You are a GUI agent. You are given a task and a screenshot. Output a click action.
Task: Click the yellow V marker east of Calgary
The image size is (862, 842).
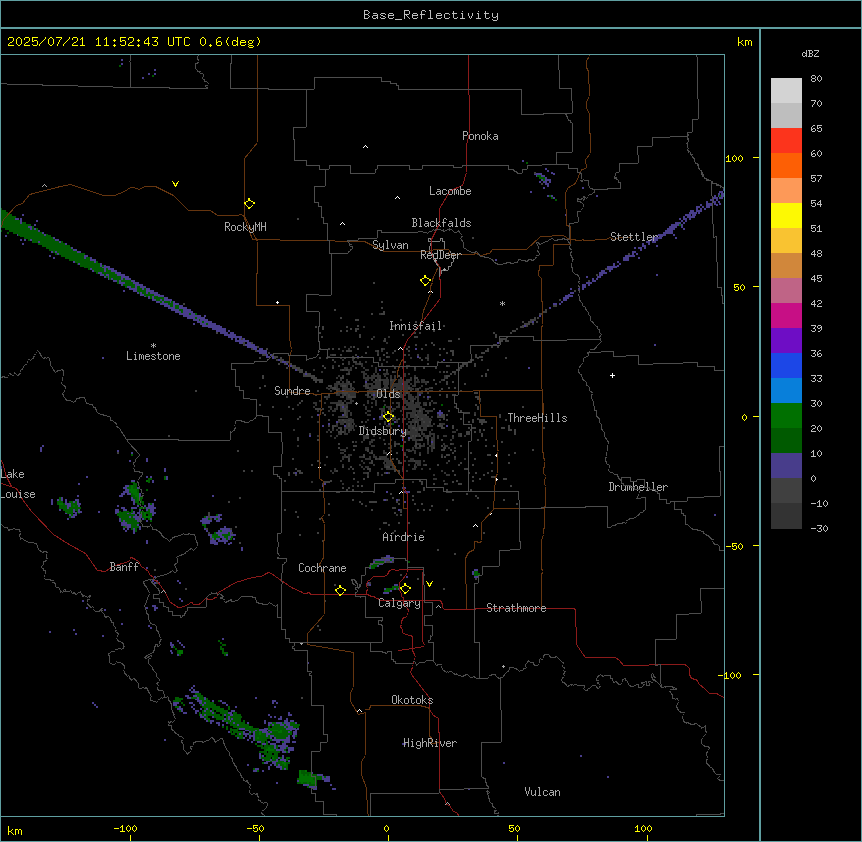429,584
